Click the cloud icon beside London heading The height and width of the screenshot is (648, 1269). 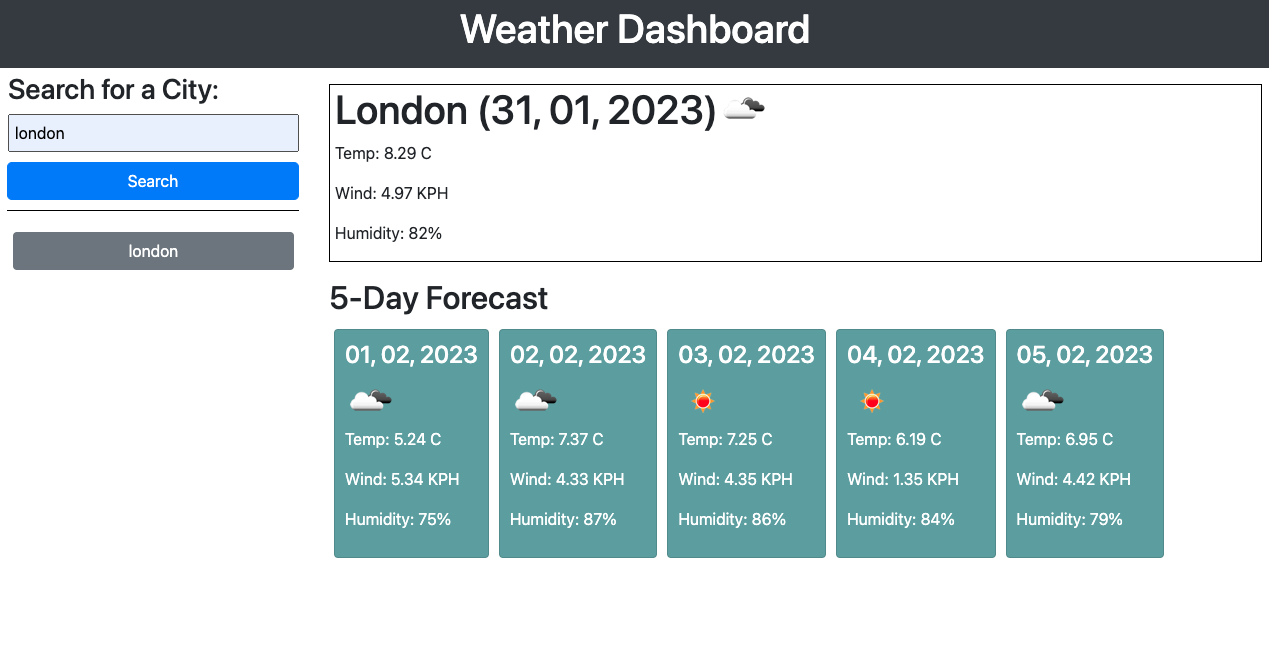(744, 108)
